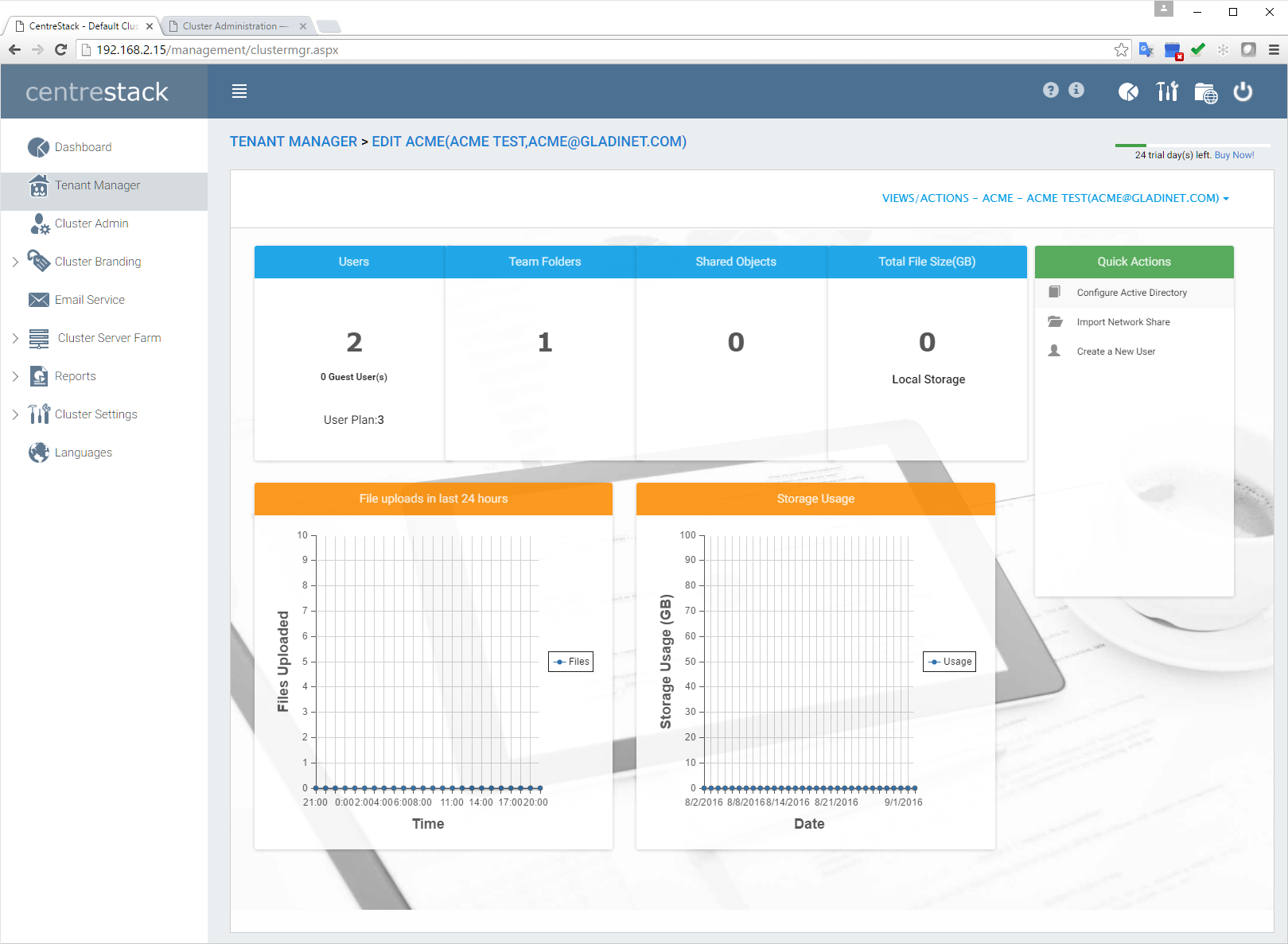This screenshot has height=944, width=1288.
Task: Expand the Cluster Settings chevron
Action: (x=15, y=414)
